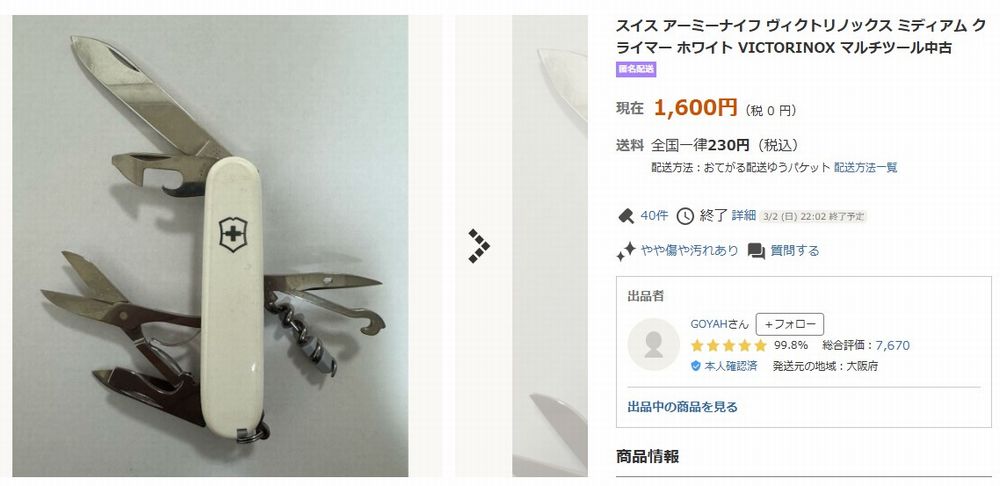Click the bid gavel icon
Screen dimensions: 1000x486
(x=626, y=216)
